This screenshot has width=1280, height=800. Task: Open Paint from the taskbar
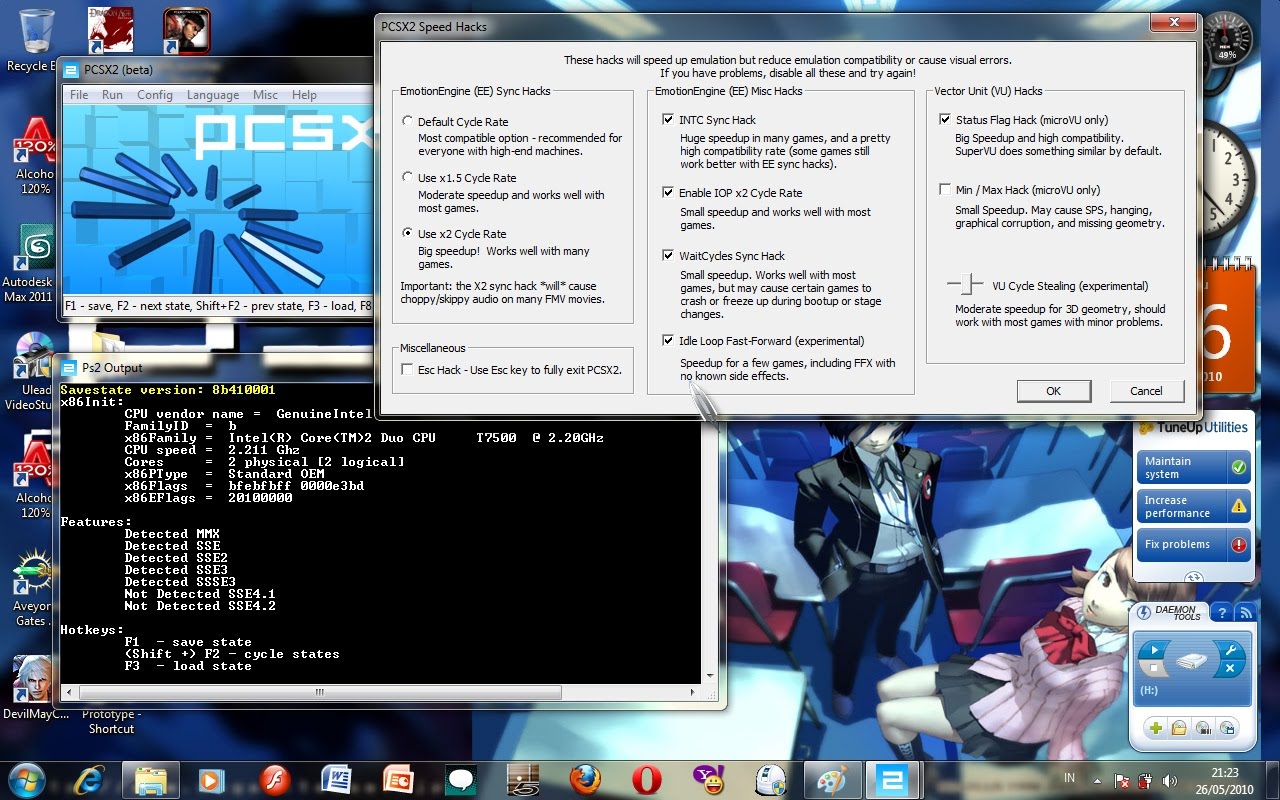(x=832, y=779)
